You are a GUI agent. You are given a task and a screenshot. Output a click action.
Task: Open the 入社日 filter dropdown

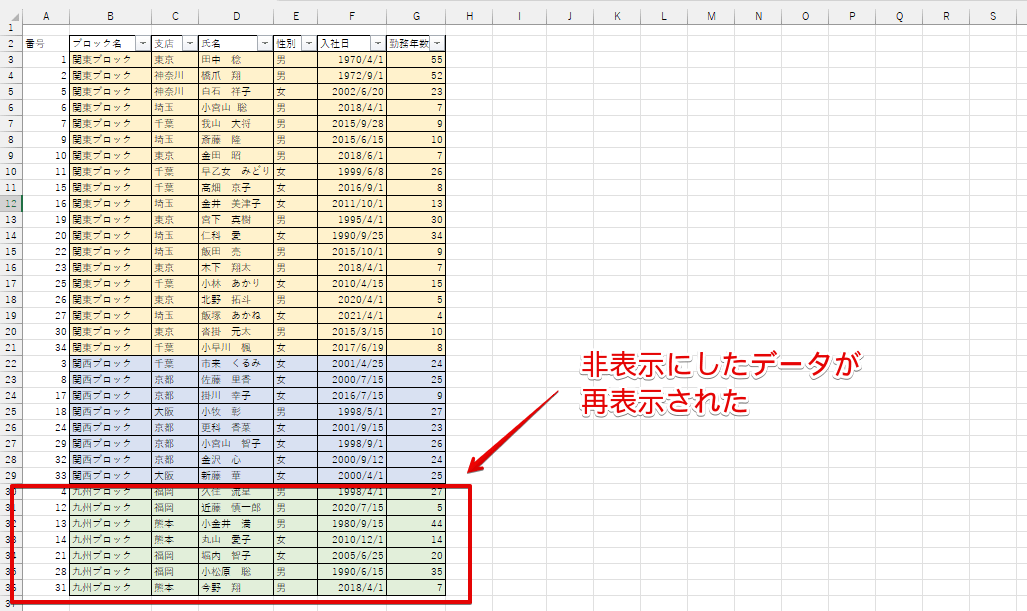(x=378, y=43)
